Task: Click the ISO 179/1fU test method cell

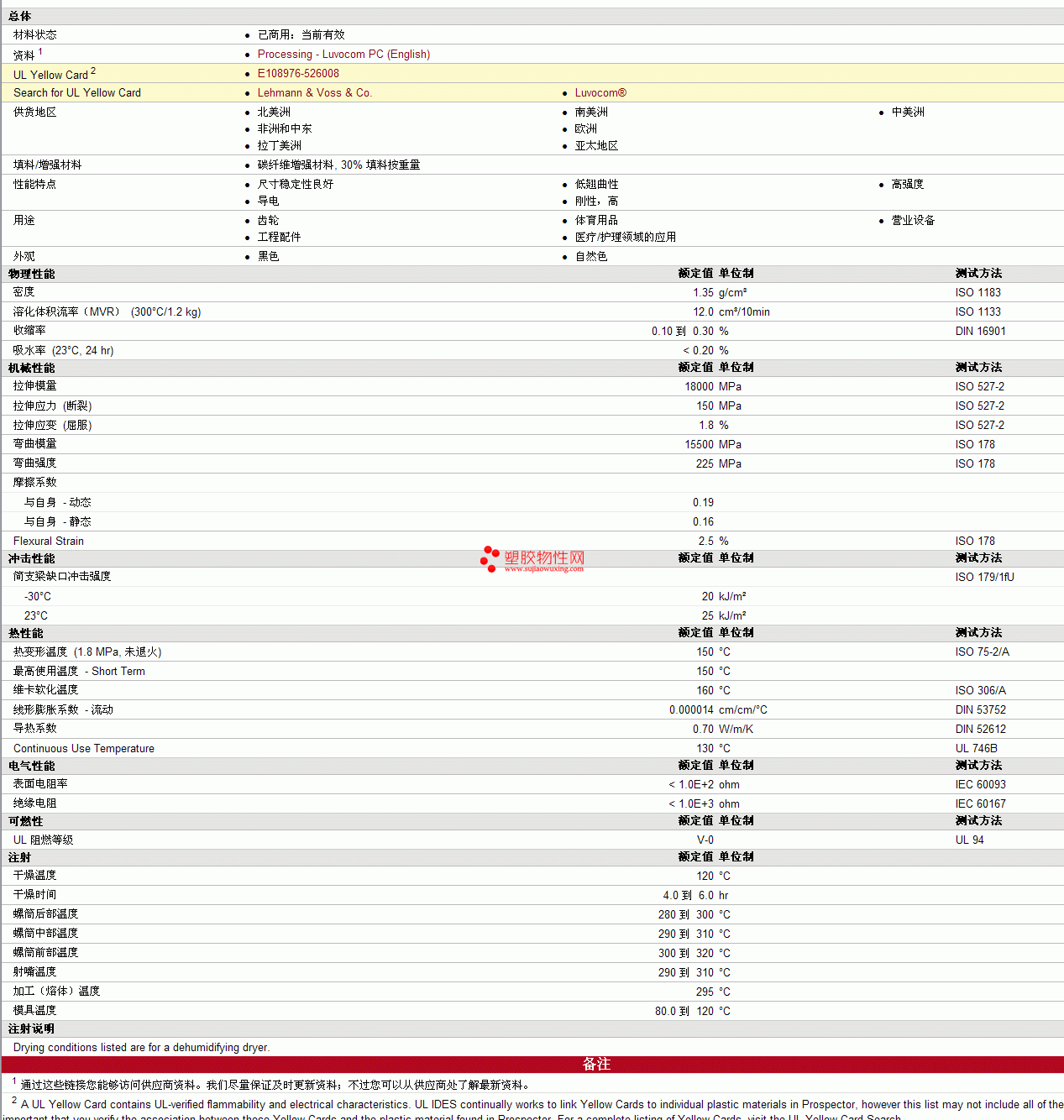Action: coord(984,577)
